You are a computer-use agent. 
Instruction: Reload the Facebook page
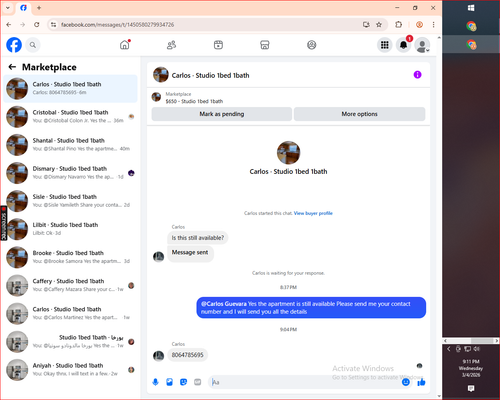[x=37, y=24]
